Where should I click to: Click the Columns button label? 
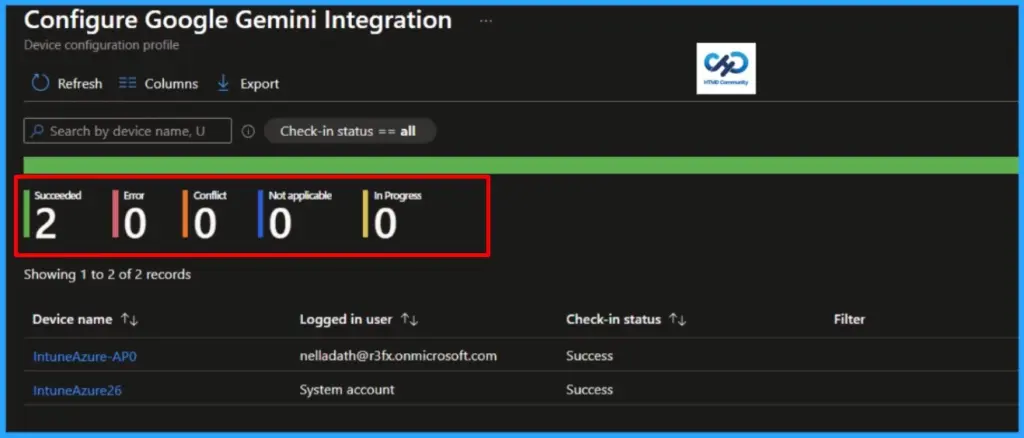[171, 84]
